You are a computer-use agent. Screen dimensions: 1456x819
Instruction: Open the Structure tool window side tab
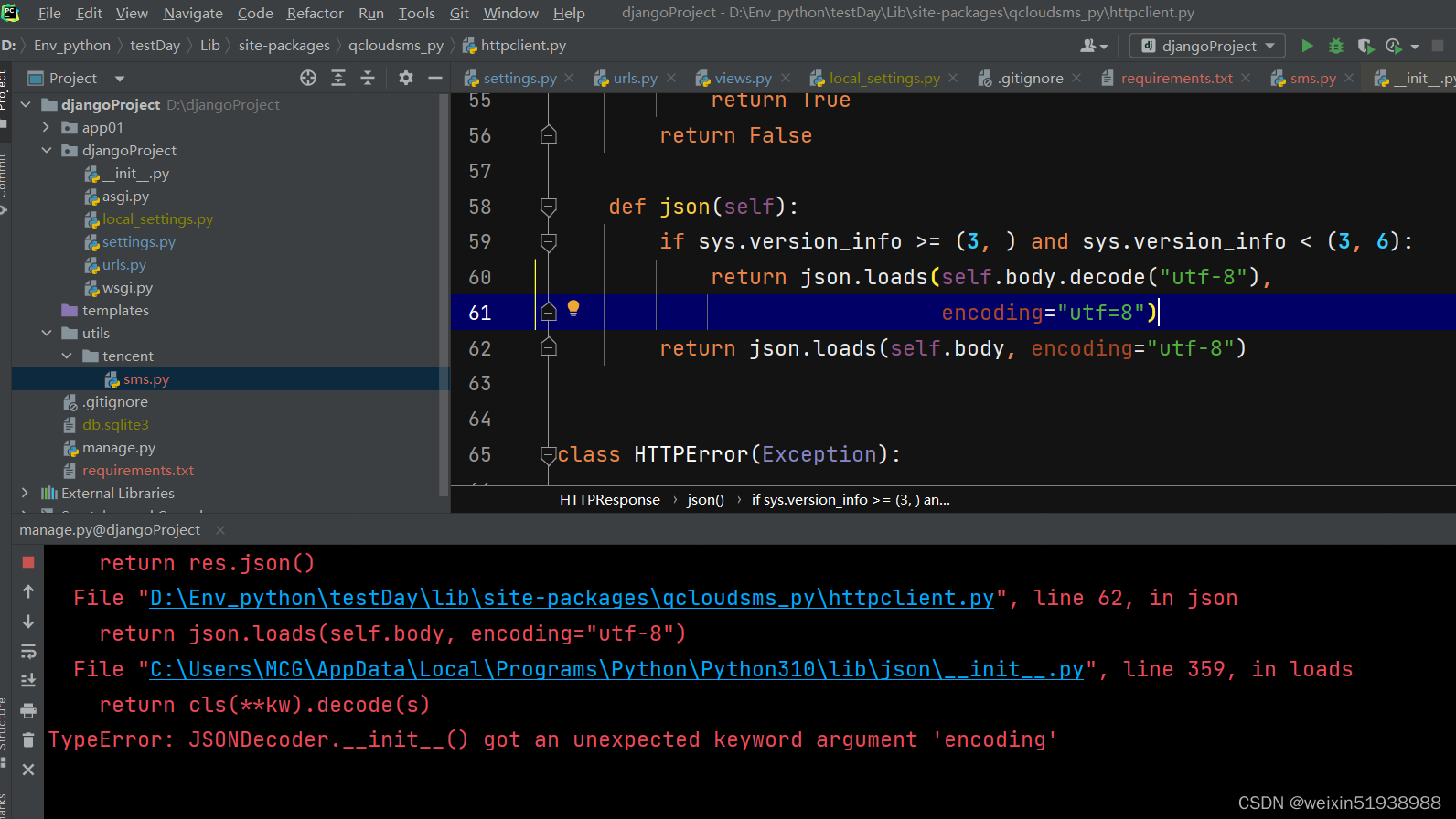pyautogui.click(x=4, y=731)
